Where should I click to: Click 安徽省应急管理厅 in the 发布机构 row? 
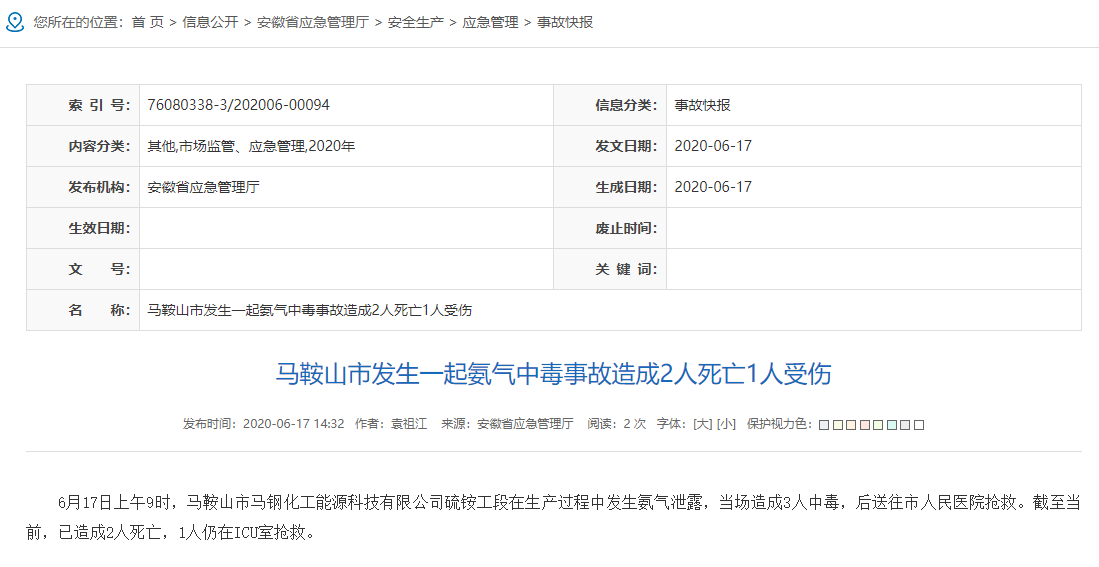coord(203,187)
